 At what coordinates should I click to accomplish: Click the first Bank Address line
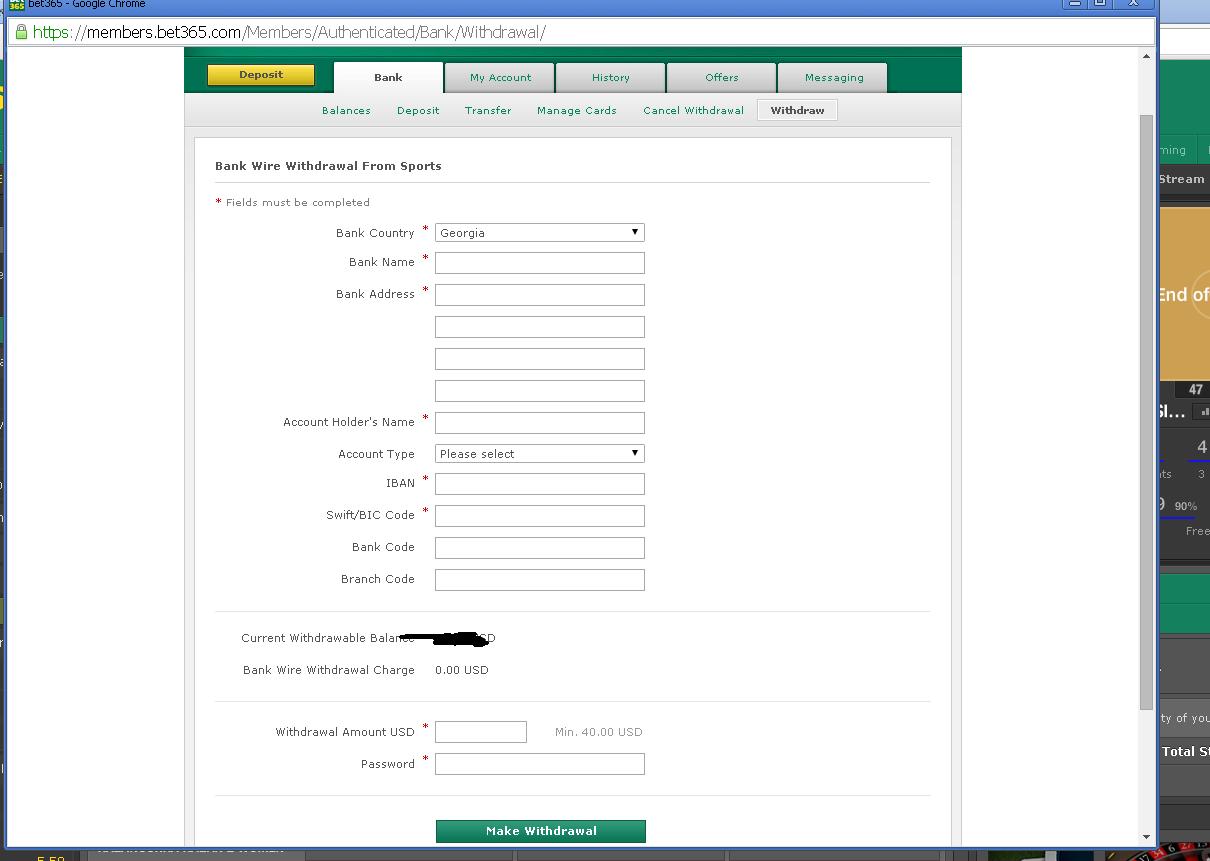tap(540, 295)
